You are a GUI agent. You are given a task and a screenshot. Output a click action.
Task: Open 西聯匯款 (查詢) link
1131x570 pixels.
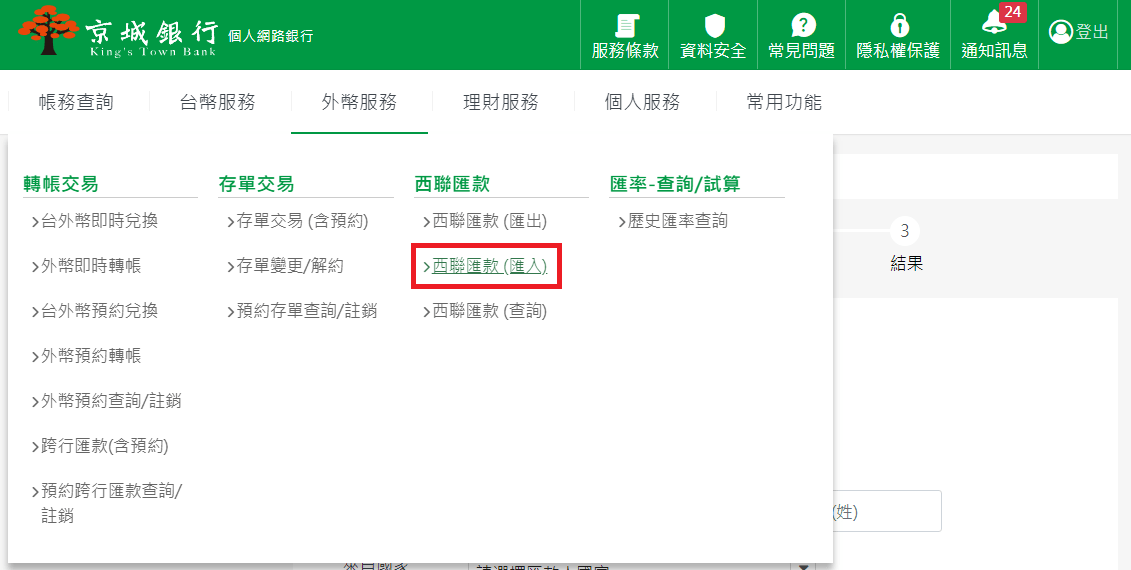click(489, 311)
